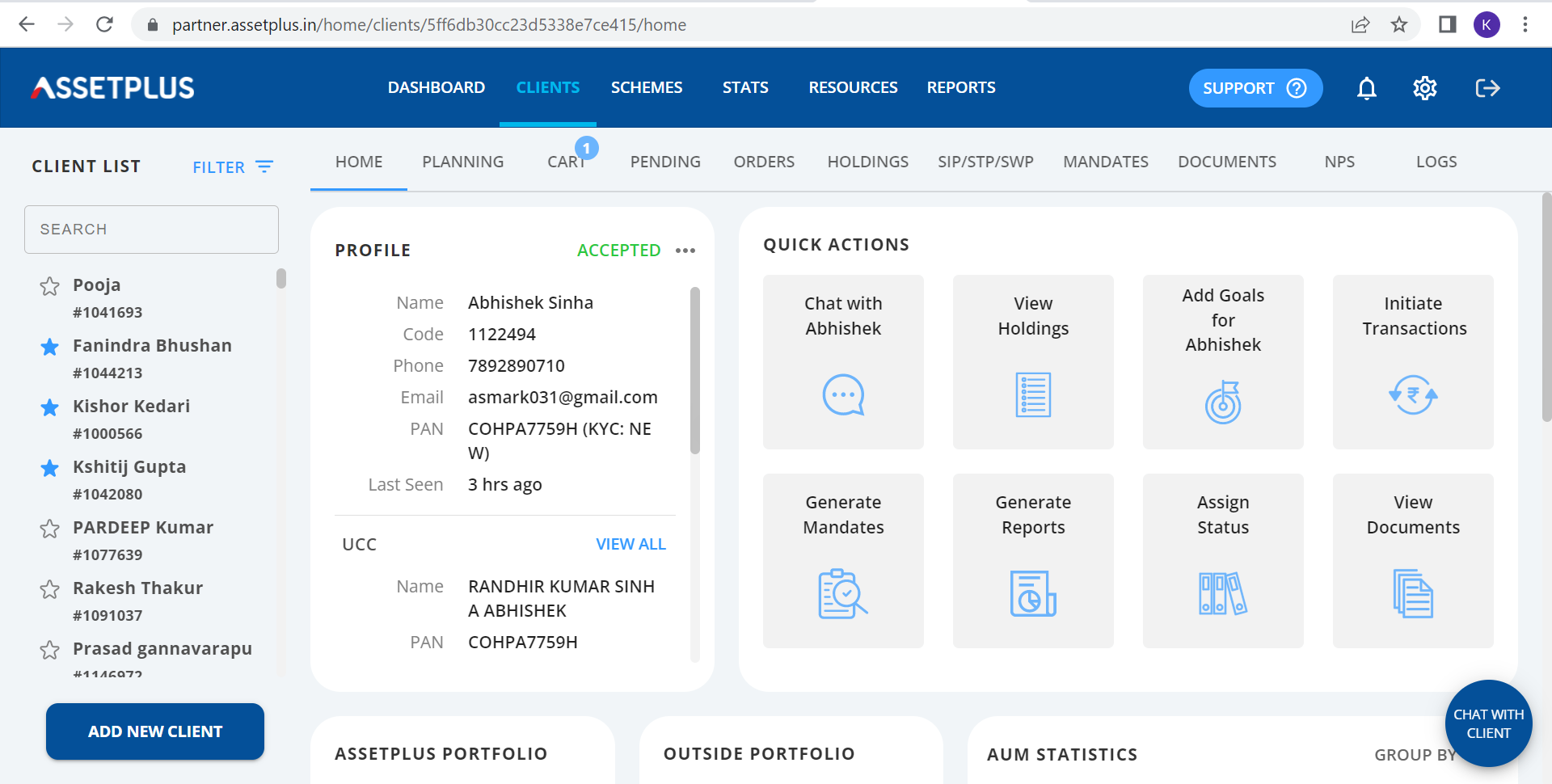Click the Initiate Transactions rupee icon
The width and height of the screenshot is (1552, 784).
click(x=1413, y=395)
